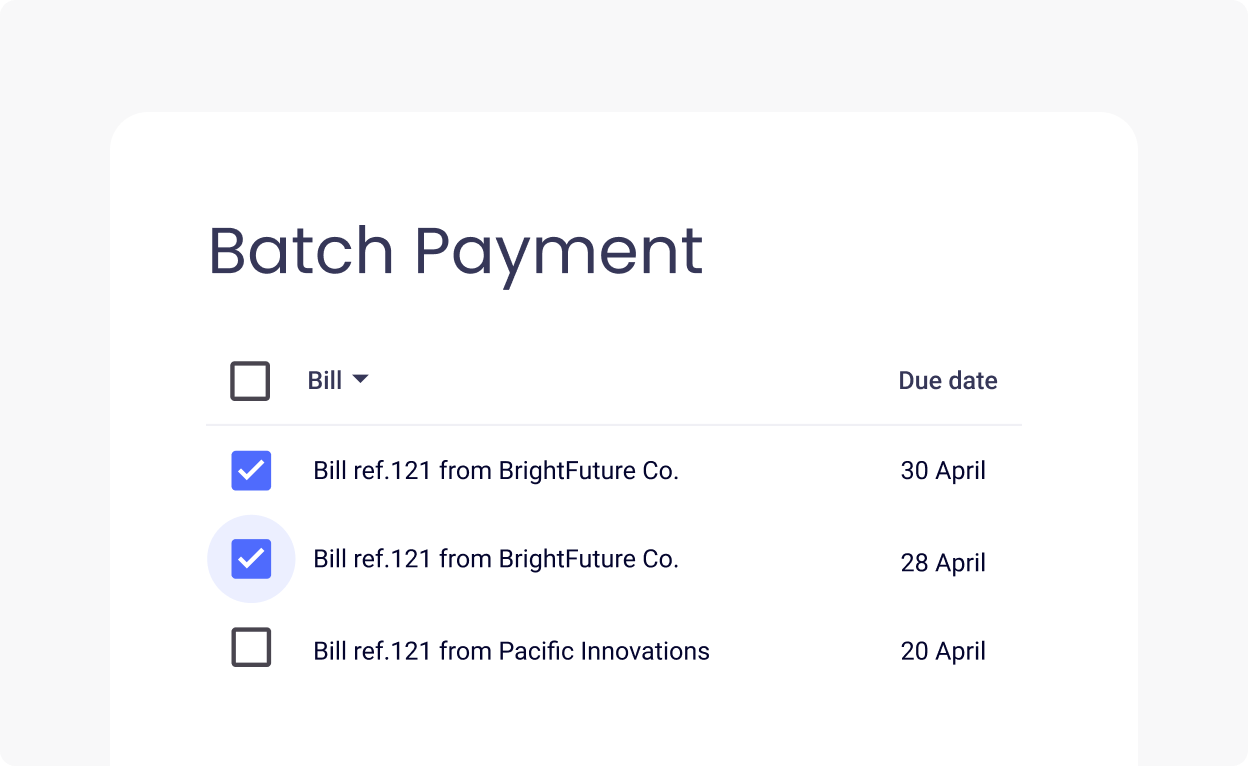The height and width of the screenshot is (766, 1248).
Task: Click the 28 April due date text
Action: coord(942,563)
